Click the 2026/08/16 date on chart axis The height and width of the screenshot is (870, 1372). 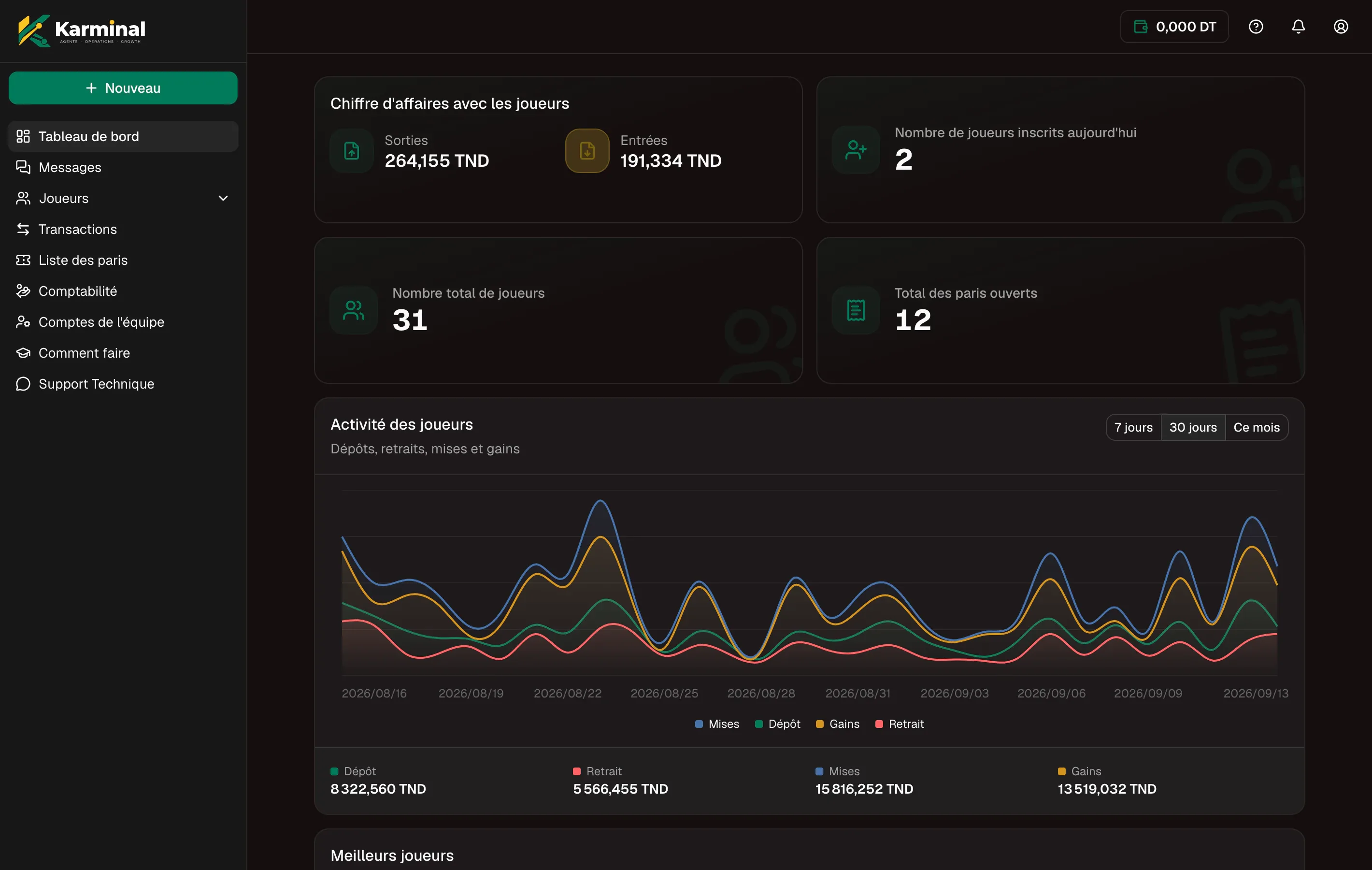coord(374,693)
